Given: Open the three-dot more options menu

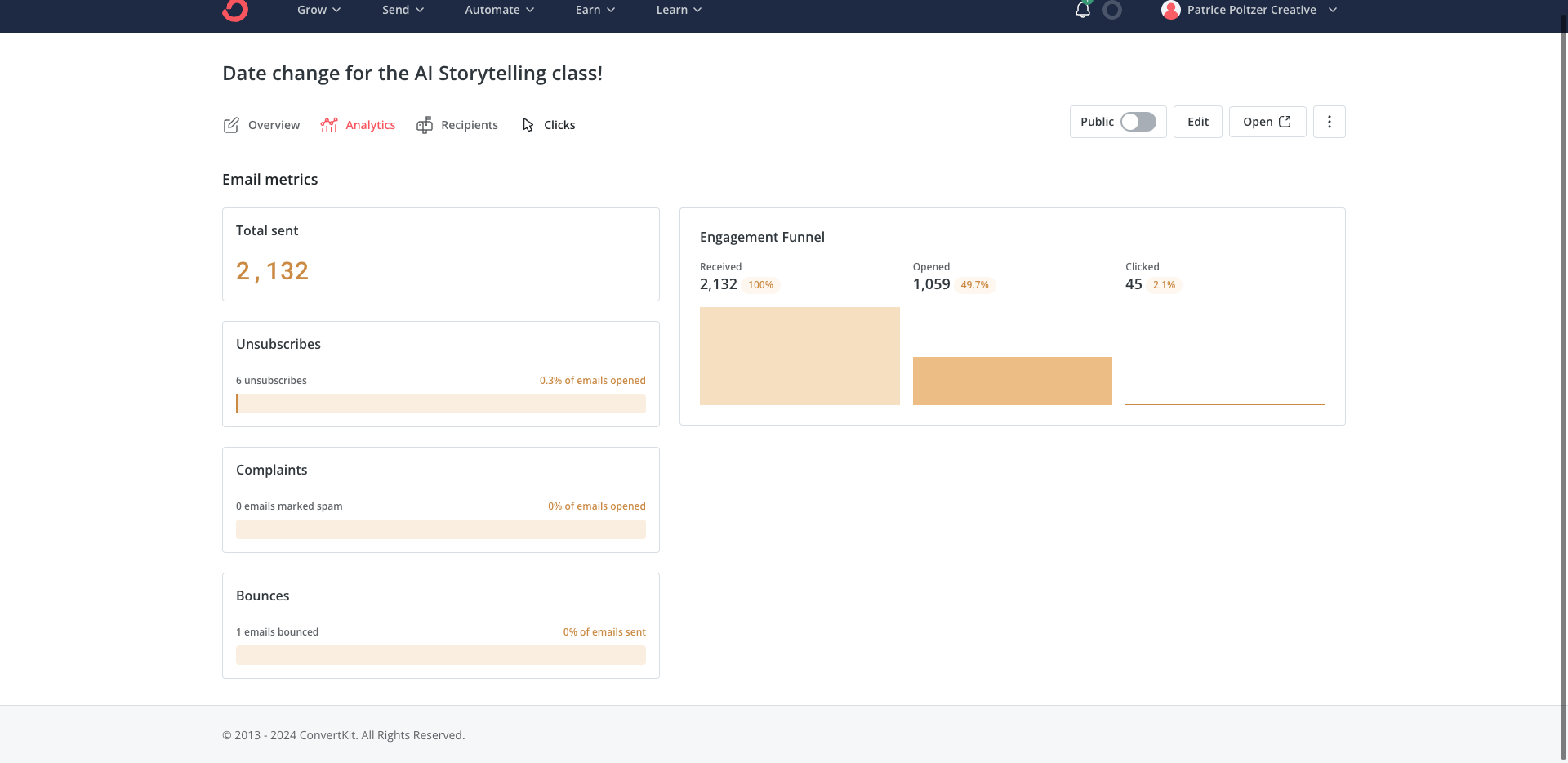Looking at the screenshot, I should pyautogui.click(x=1330, y=122).
